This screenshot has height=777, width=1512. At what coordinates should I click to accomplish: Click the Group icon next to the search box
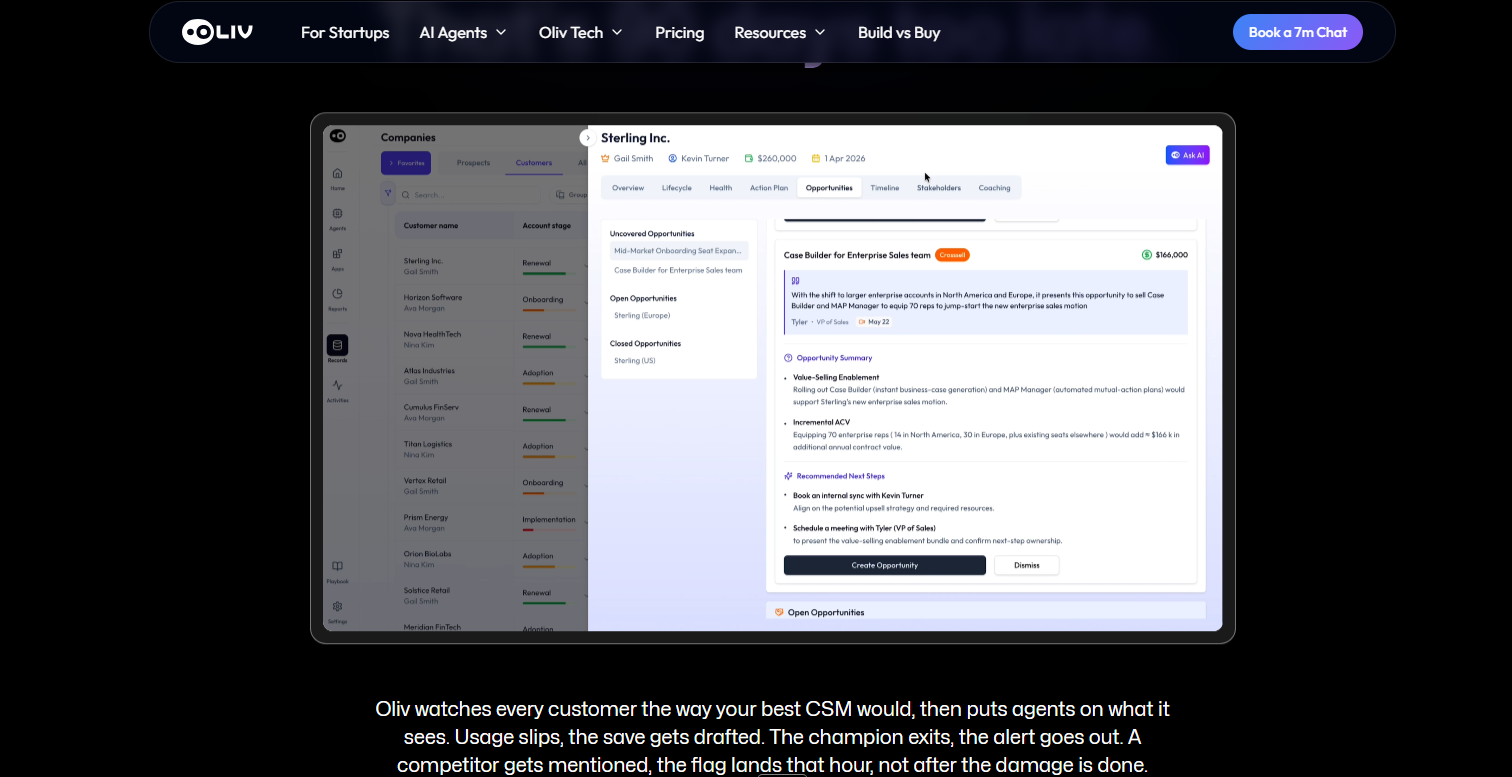click(560, 195)
